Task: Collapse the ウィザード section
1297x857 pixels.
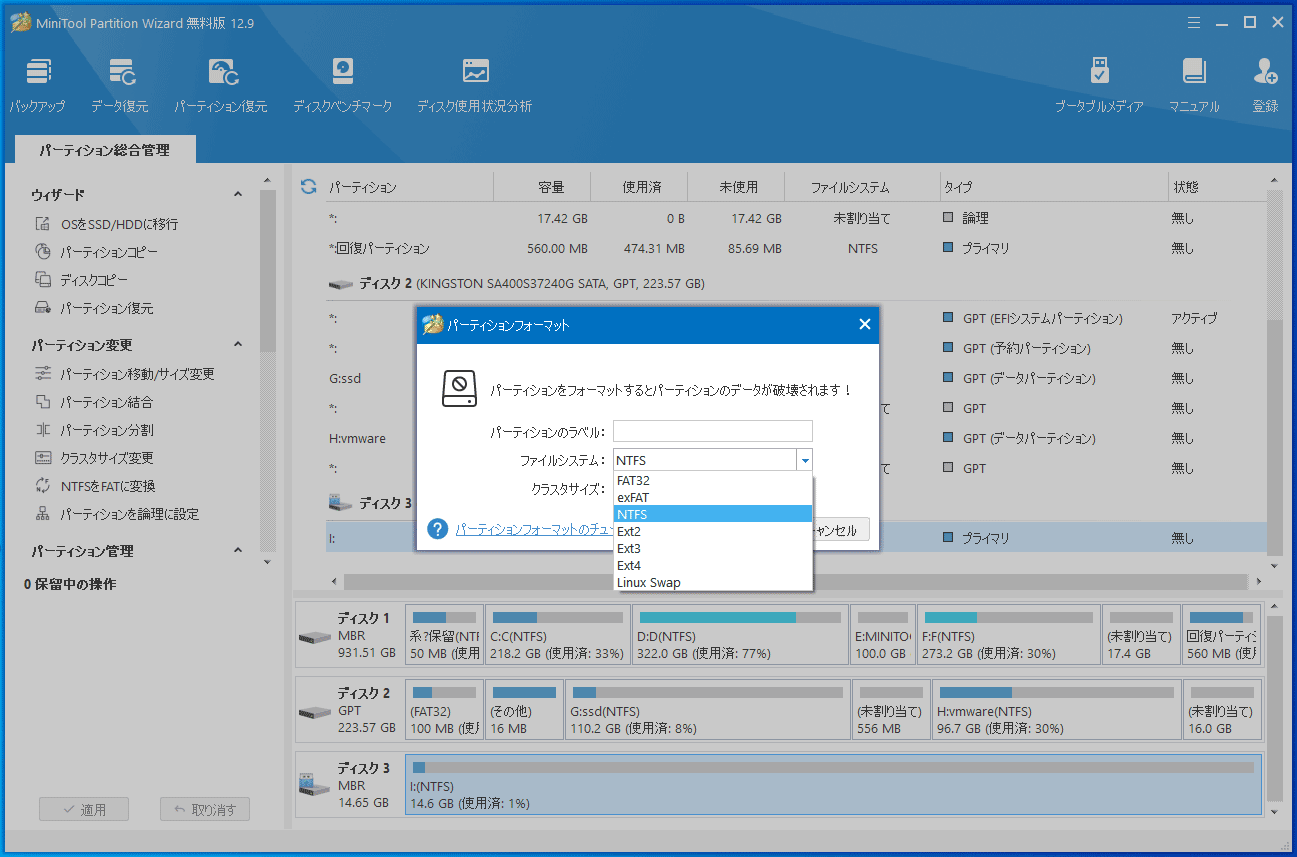Action: click(238, 194)
